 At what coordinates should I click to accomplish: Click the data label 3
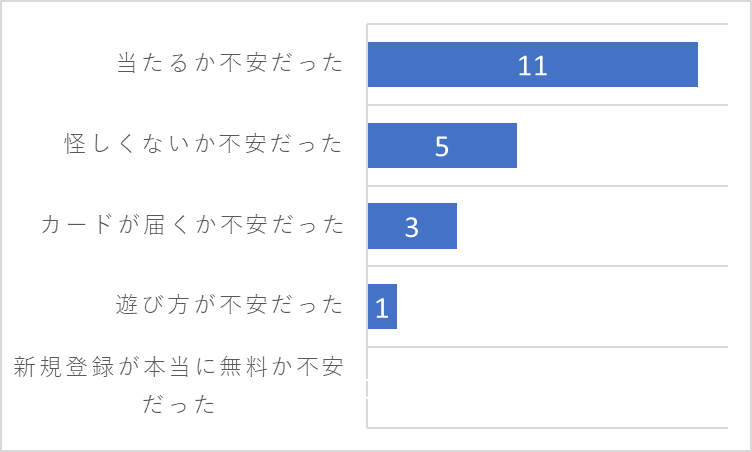[411, 227]
